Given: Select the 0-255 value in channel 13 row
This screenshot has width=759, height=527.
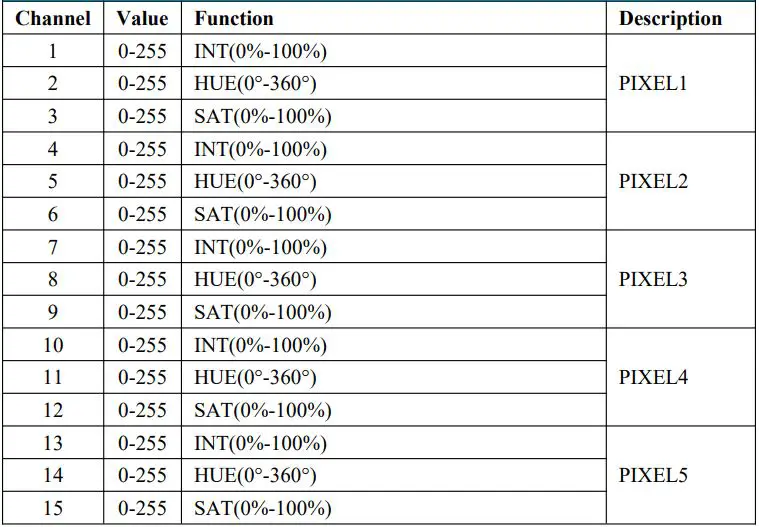Looking at the screenshot, I should coord(142,443).
